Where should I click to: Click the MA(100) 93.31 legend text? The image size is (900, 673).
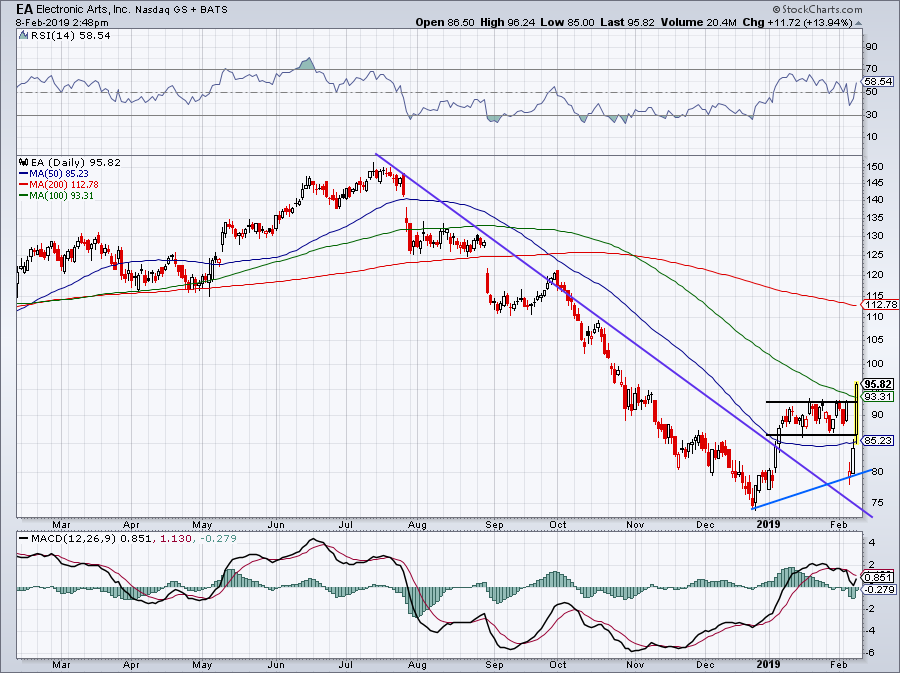coord(61,196)
